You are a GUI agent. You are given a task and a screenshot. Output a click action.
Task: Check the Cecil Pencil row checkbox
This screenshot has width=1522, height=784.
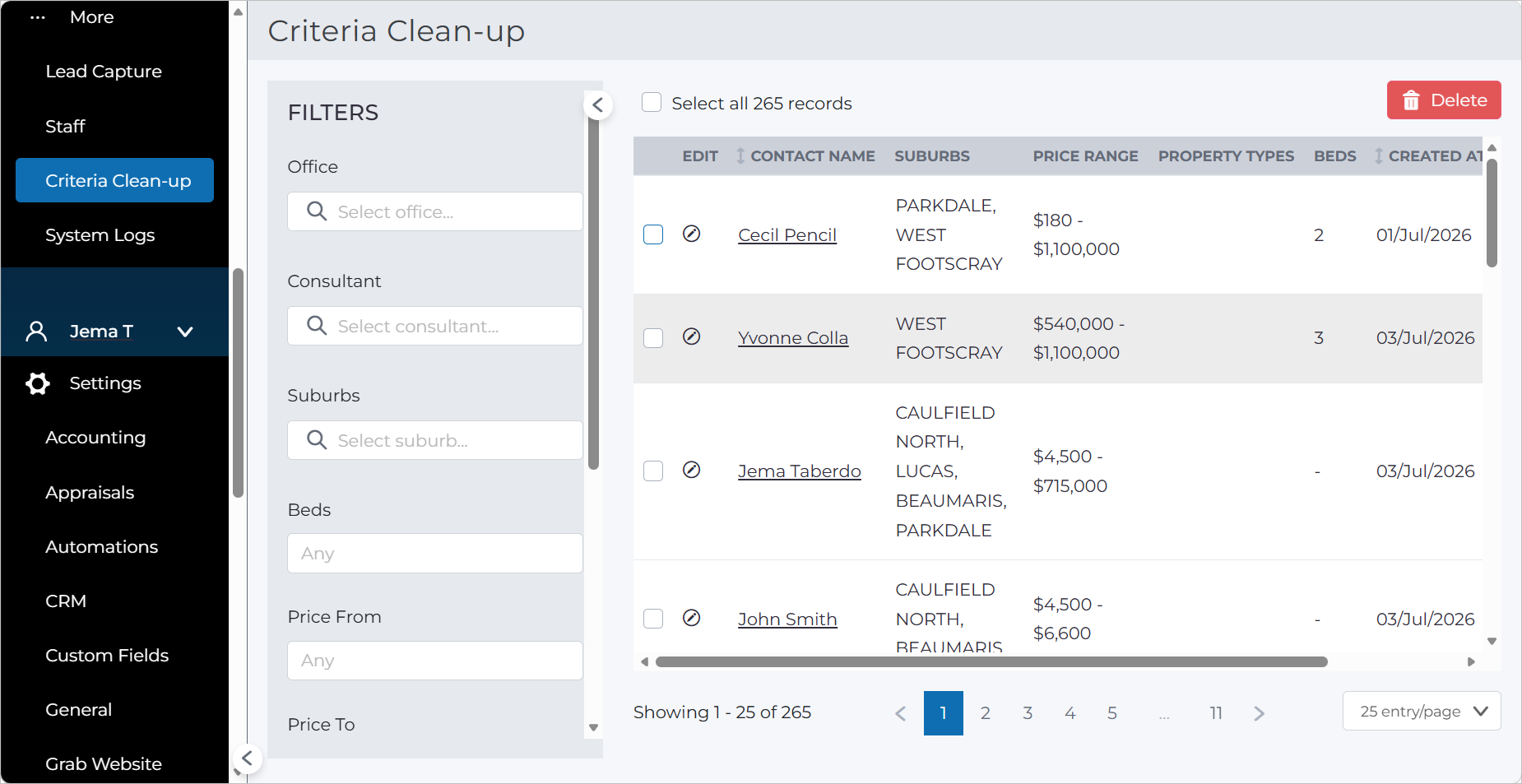coord(653,234)
